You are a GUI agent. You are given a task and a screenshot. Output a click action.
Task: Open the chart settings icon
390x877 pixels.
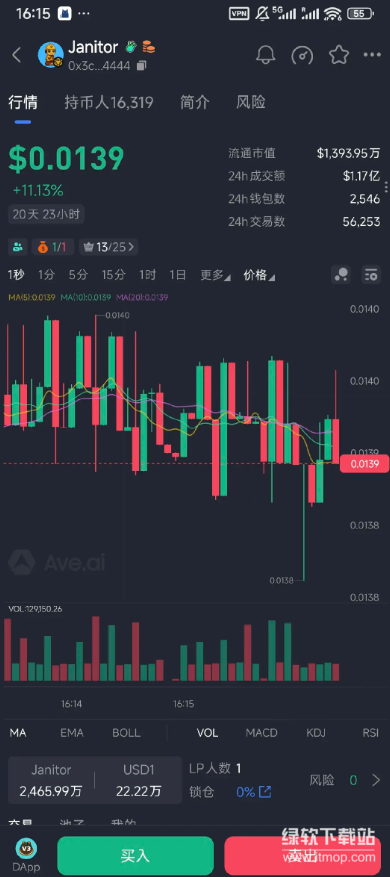370,274
